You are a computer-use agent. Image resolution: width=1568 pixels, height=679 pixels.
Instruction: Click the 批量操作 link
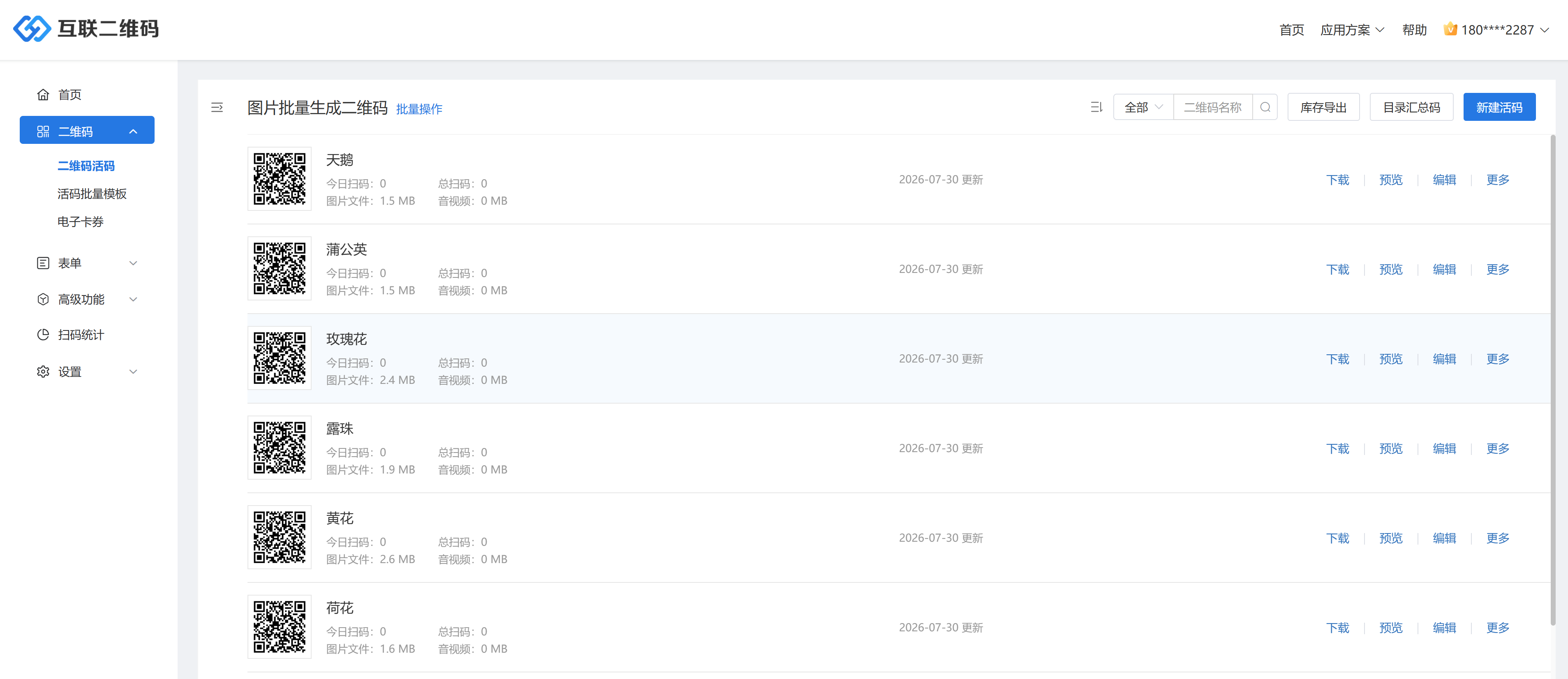click(419, 109)
